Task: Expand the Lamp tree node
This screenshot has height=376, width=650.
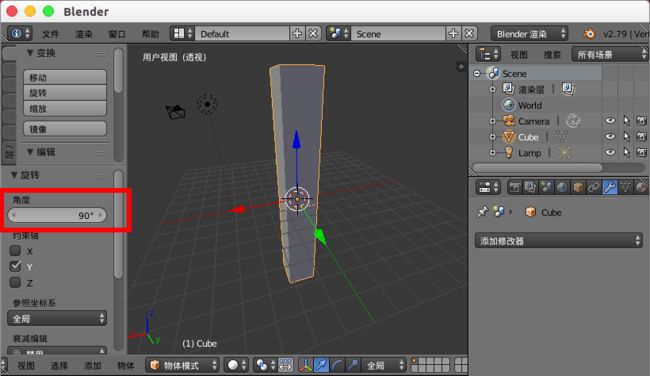Action: click(492, 153)
